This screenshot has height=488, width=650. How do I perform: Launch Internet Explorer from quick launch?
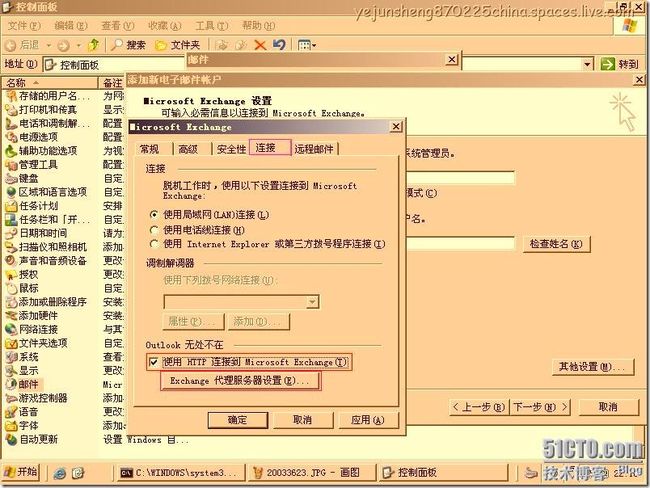pyautogui.click(x=60, y=473)
